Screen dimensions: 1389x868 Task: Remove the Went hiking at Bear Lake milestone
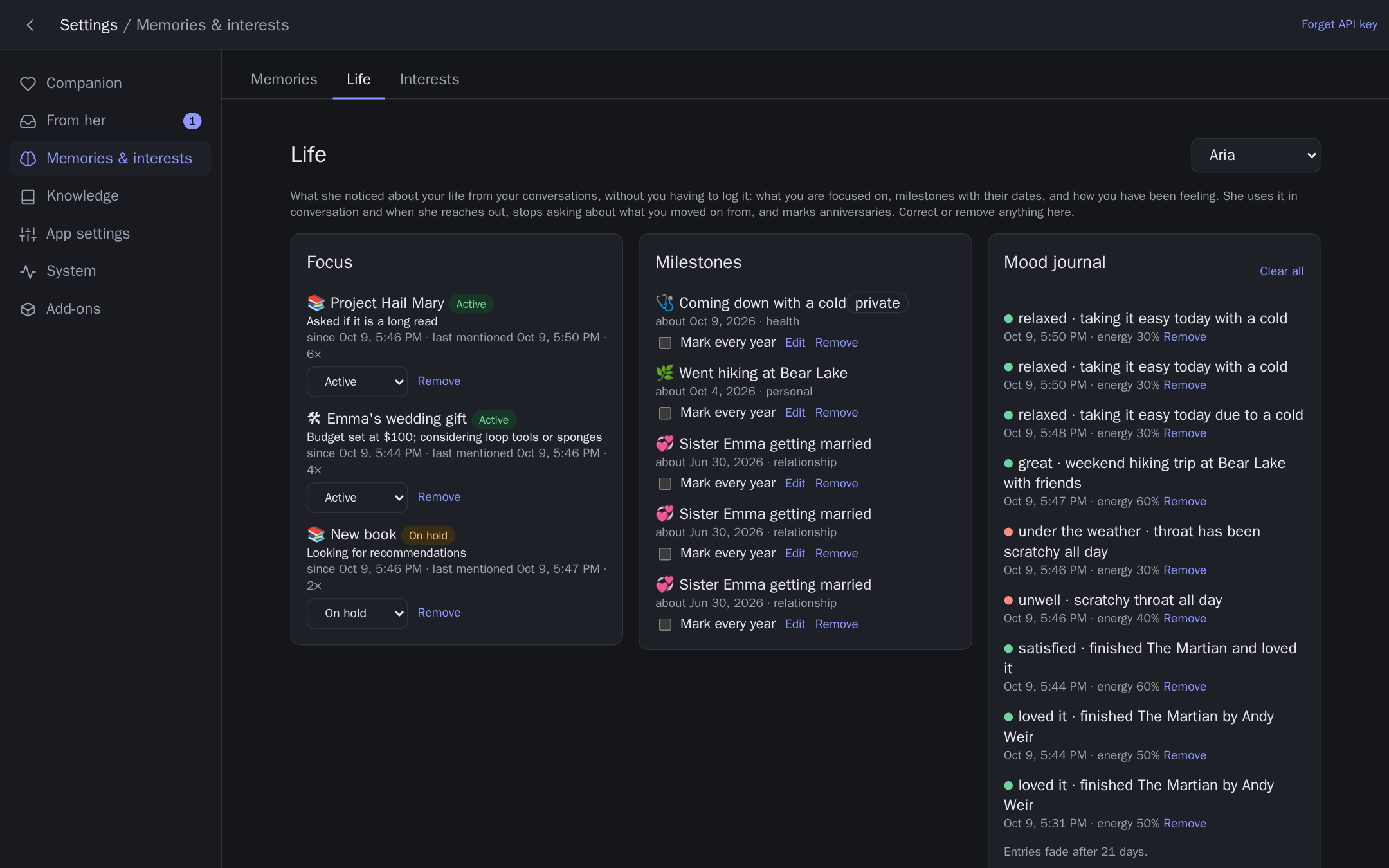(x=836, y=413)
